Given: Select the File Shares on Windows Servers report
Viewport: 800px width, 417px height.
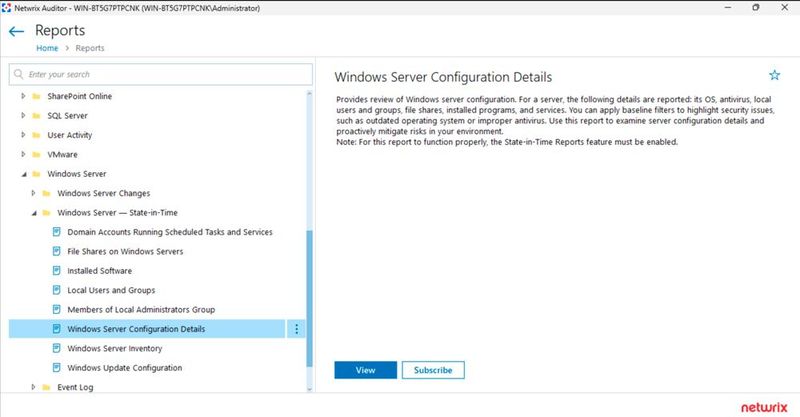Looking at the screenshot, I should point(125,251).
